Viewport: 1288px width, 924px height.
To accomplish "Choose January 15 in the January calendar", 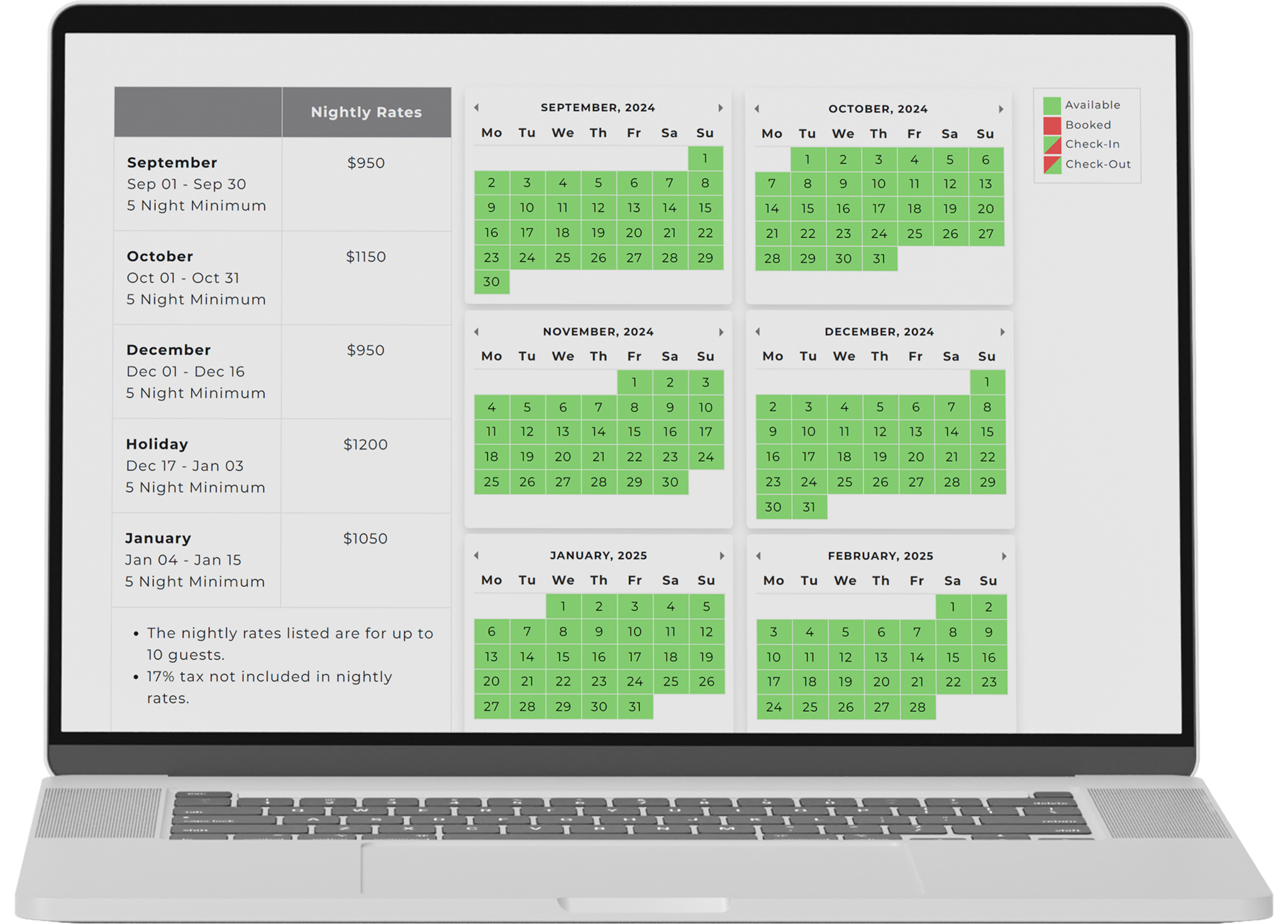I will 563,657.
